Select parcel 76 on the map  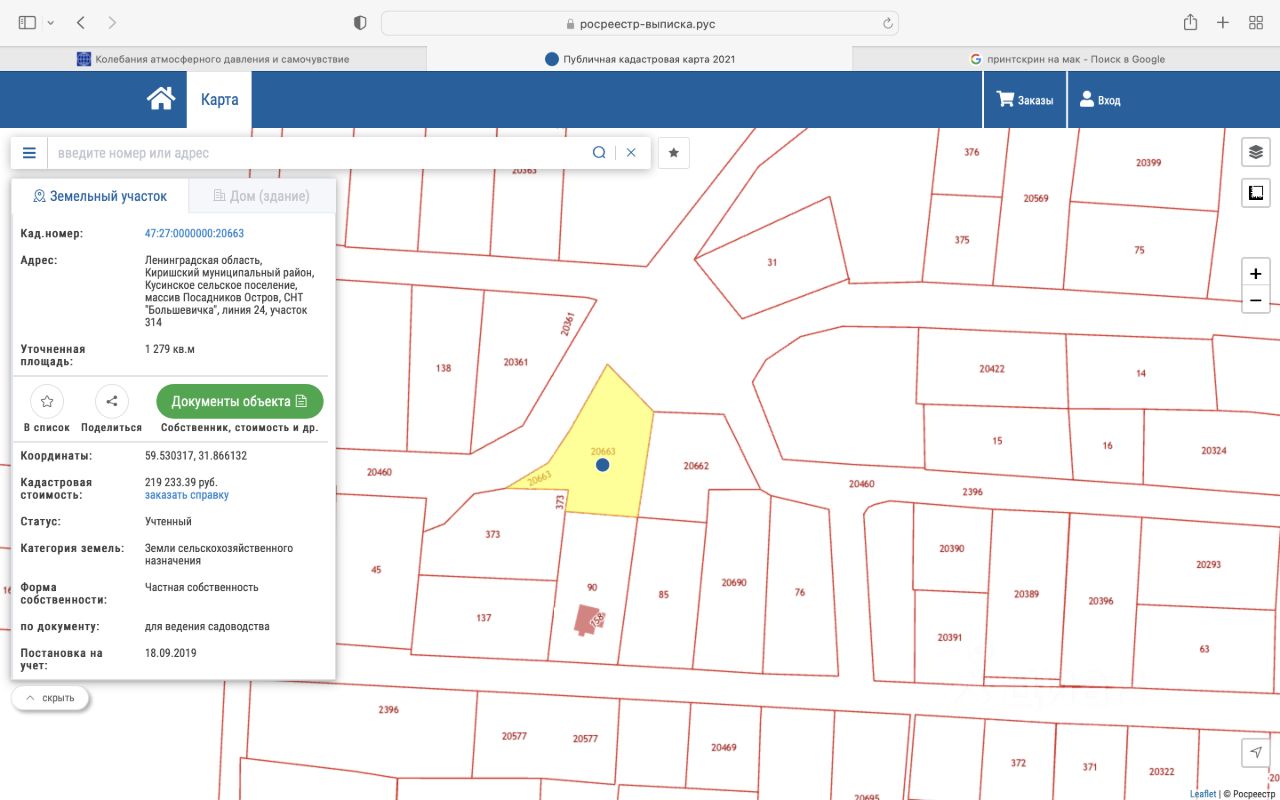coord(800,592)
